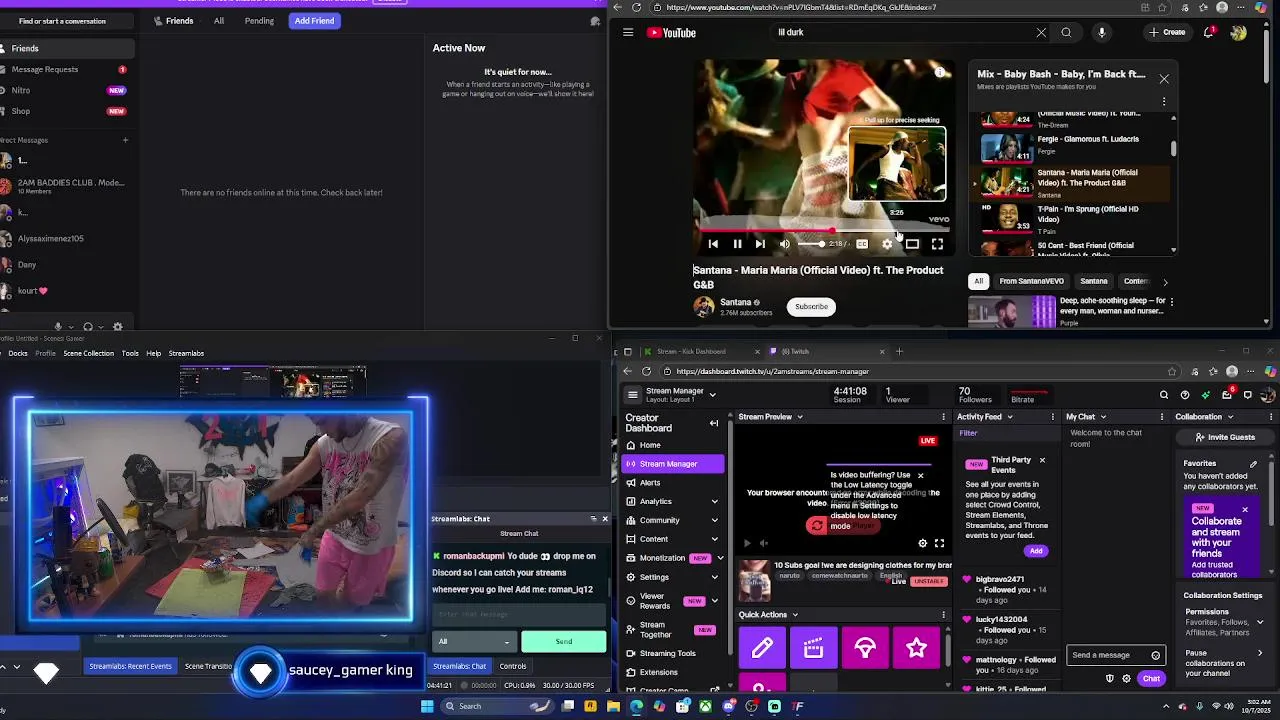Create a new Discord direct message plus
1280x720 pixels.
tap(125, 140)
